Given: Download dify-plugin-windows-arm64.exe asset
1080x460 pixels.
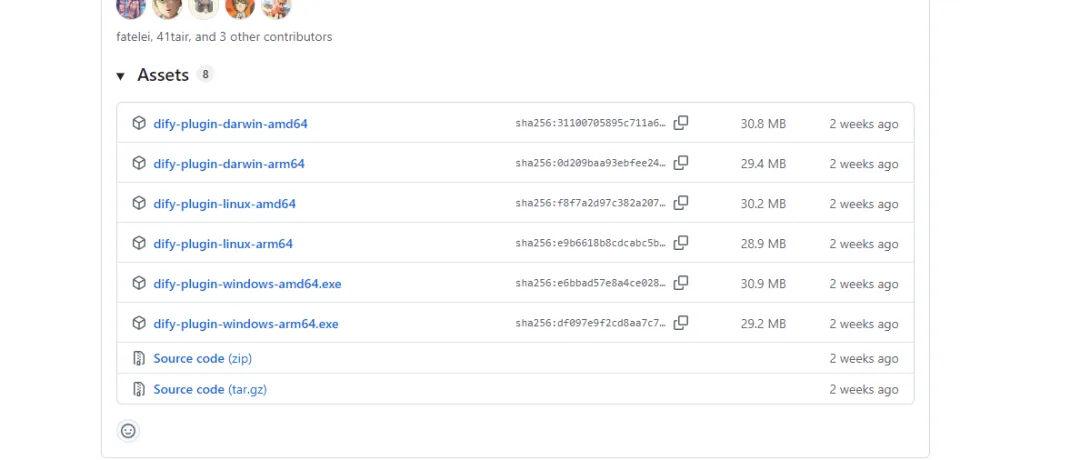Looking at the screenshot, I should point(246,324).
